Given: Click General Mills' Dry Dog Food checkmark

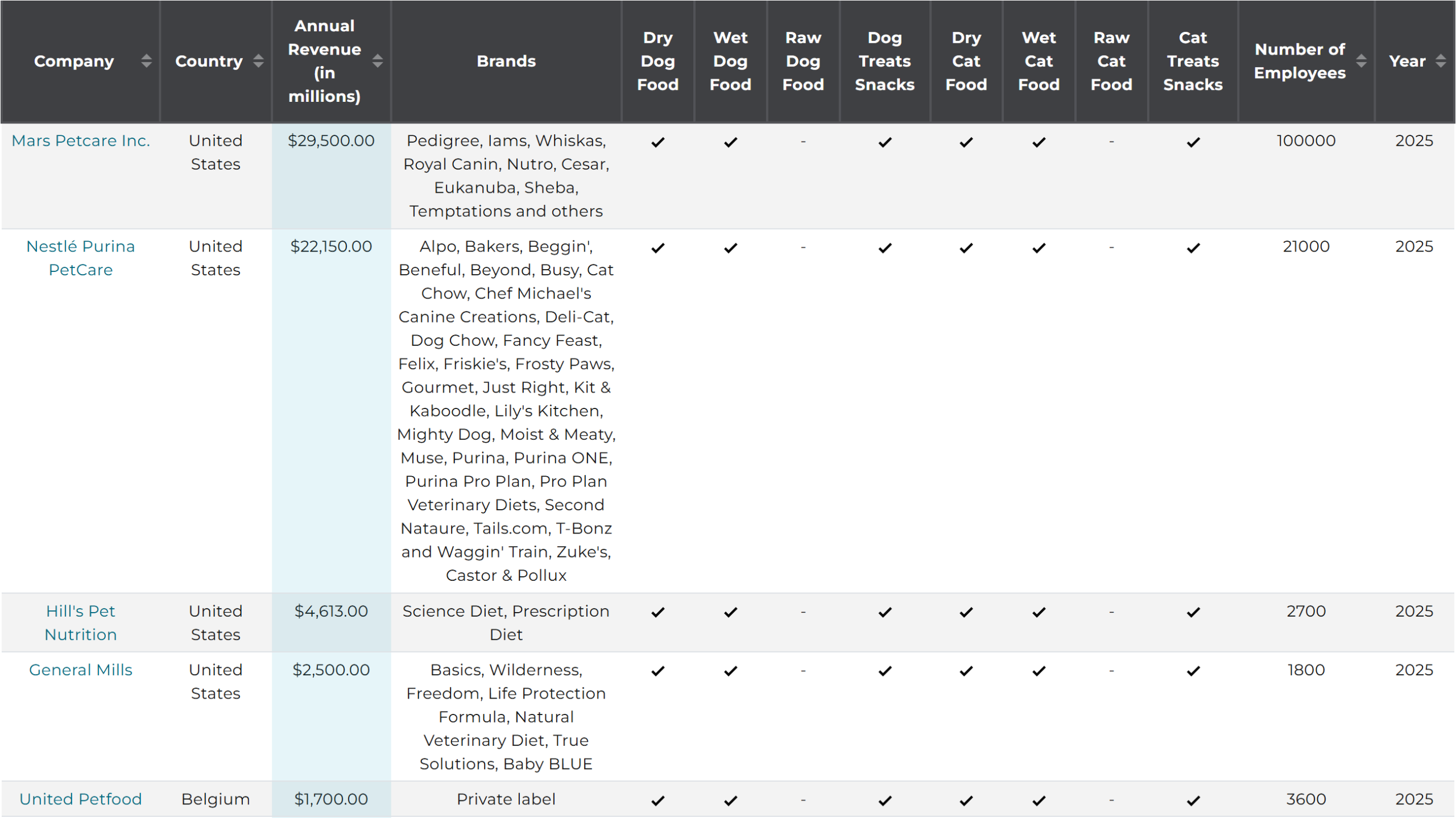Looking at the screenshot, I should pos(658,672).
